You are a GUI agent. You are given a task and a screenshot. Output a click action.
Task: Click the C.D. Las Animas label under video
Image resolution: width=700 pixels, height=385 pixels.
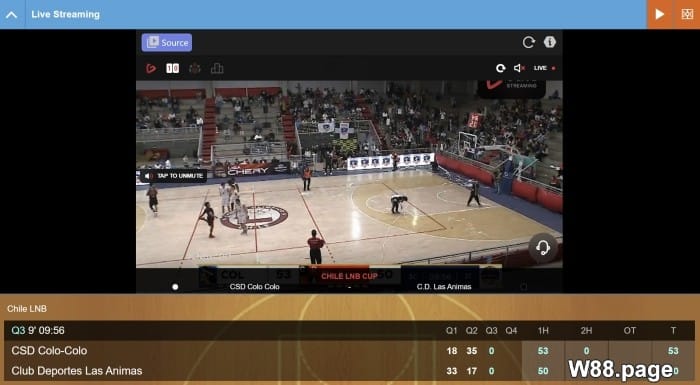(444, 287)
